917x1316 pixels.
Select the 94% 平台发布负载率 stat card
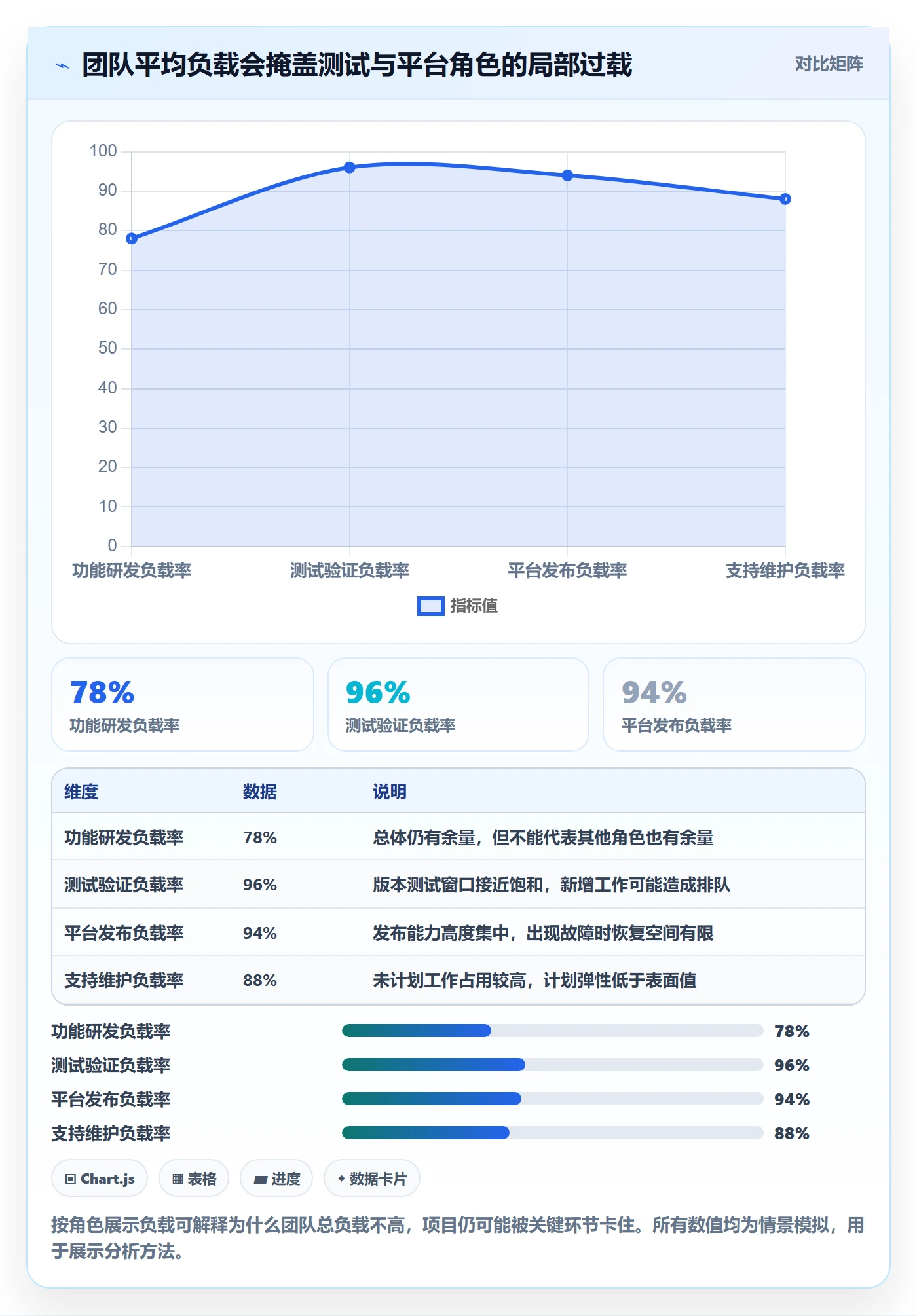click(734, 704)
